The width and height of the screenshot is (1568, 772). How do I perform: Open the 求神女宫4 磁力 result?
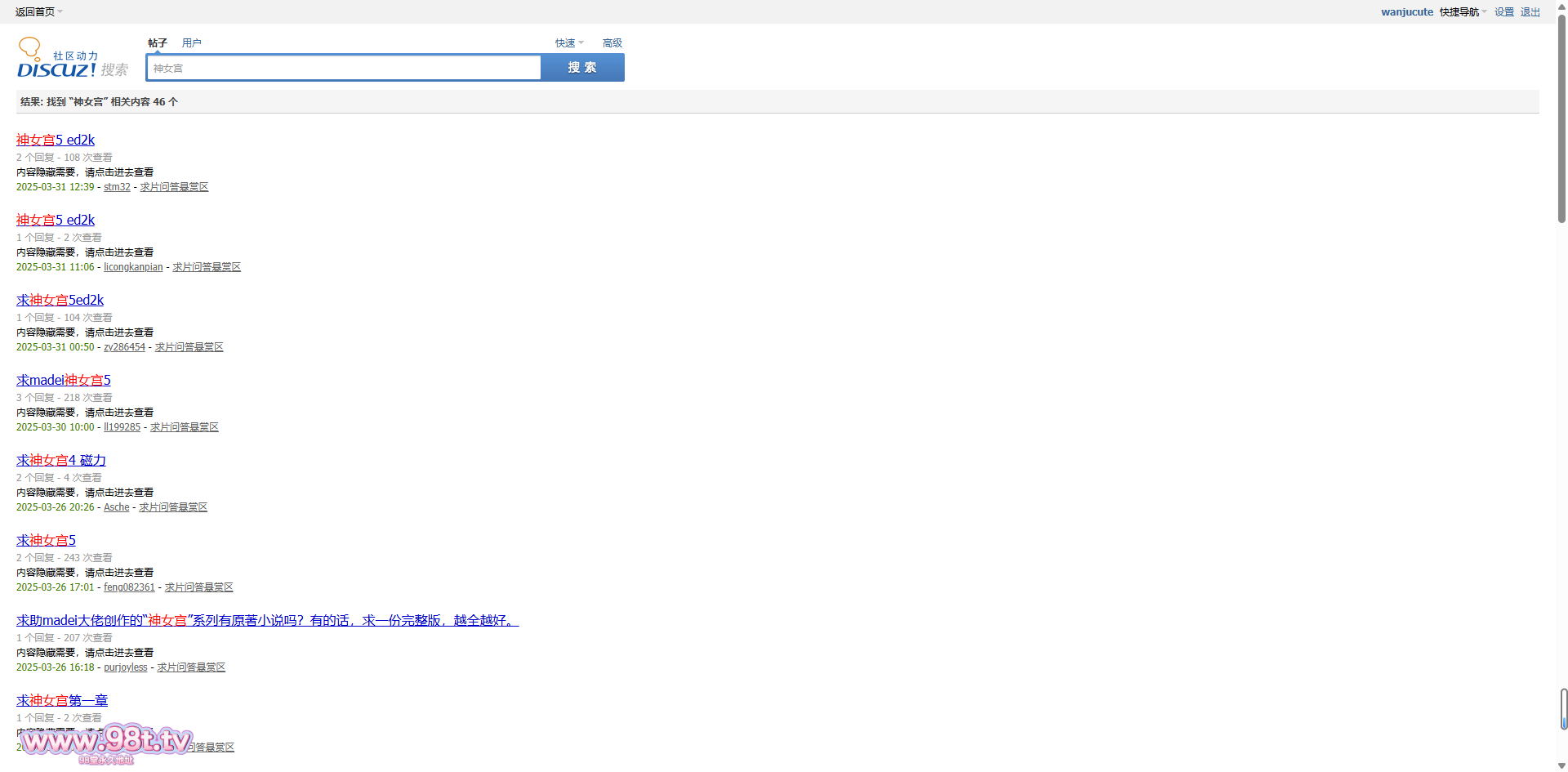point(61,461)
